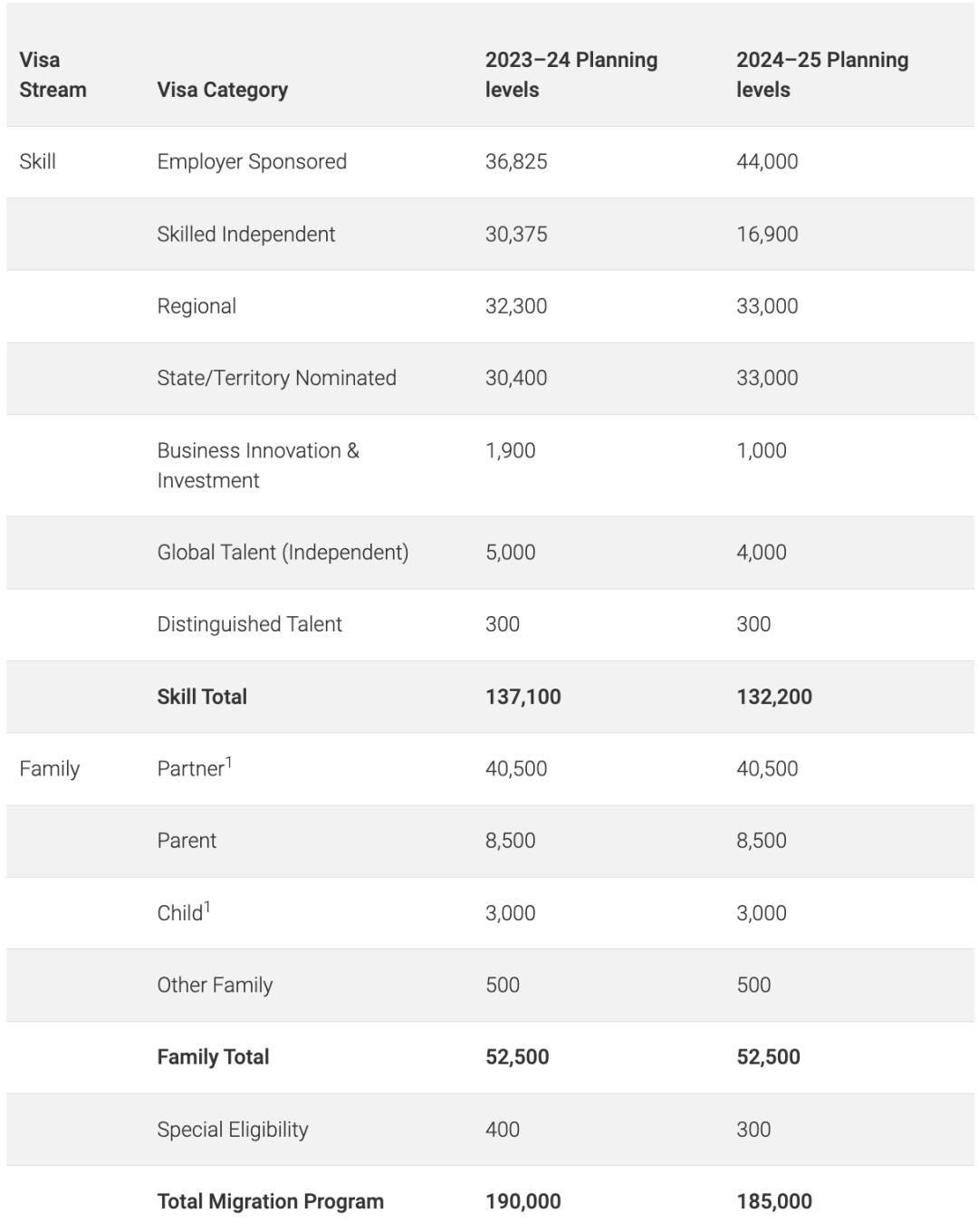This screenshot has width=978, height=1232.
Task: Click the Distinguished Talent row label
Action: pos(249,624)
